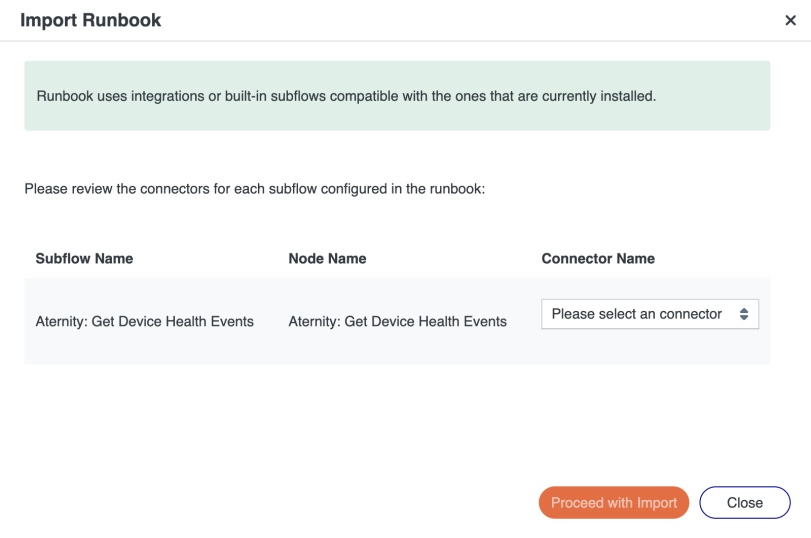The height and width of the screenshot is (538, 811).
Task: Click the Aternity node name cell
Action: point(398,321)
